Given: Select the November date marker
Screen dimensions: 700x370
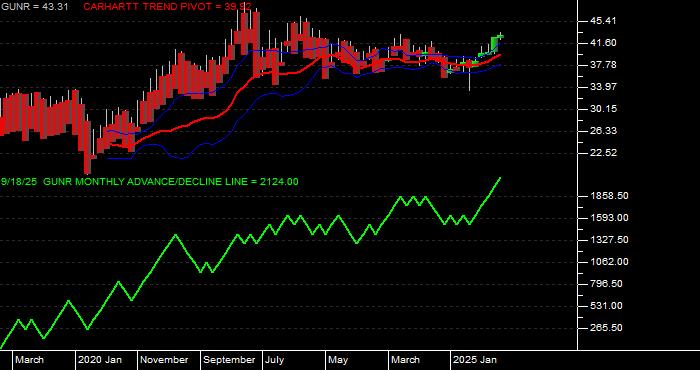Looking at the screenshot, I should pyautogui.click(x=164, y=360).
